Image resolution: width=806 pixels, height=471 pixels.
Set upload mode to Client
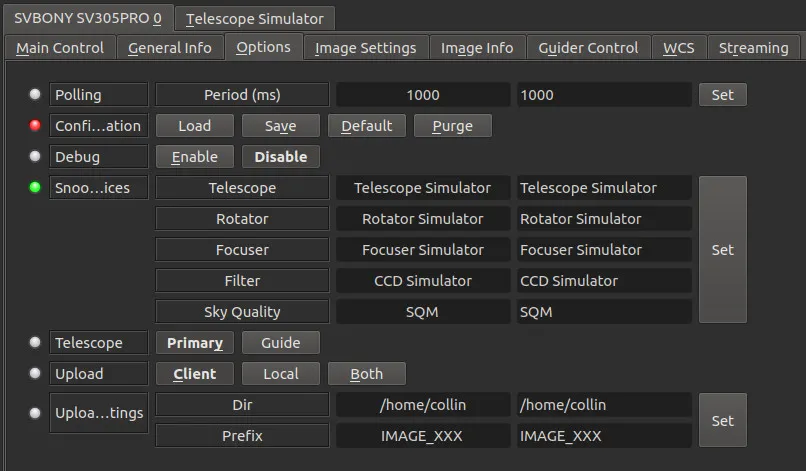195,374
